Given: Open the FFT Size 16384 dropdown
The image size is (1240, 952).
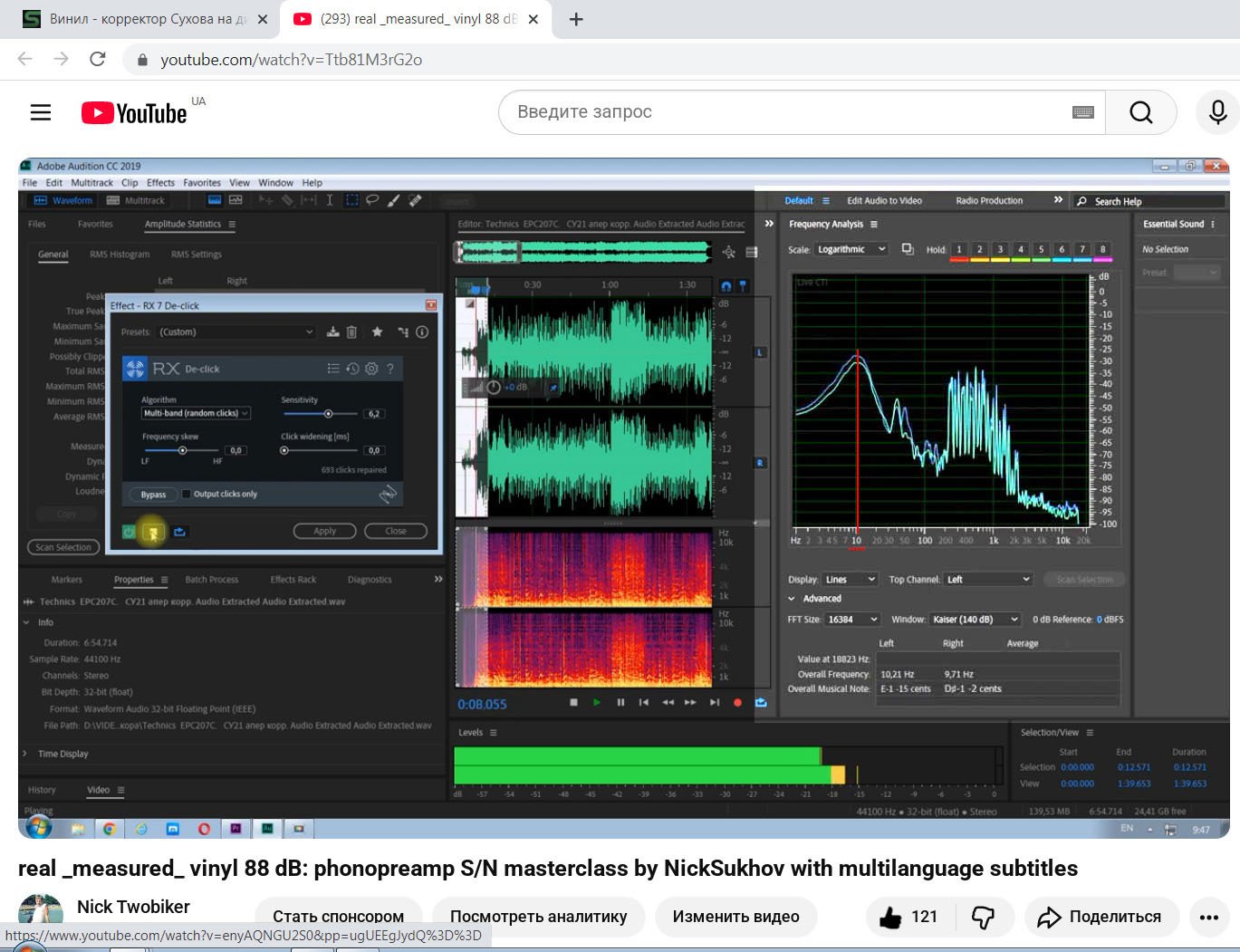Looking at the screenshot, I should coord(852,620).
